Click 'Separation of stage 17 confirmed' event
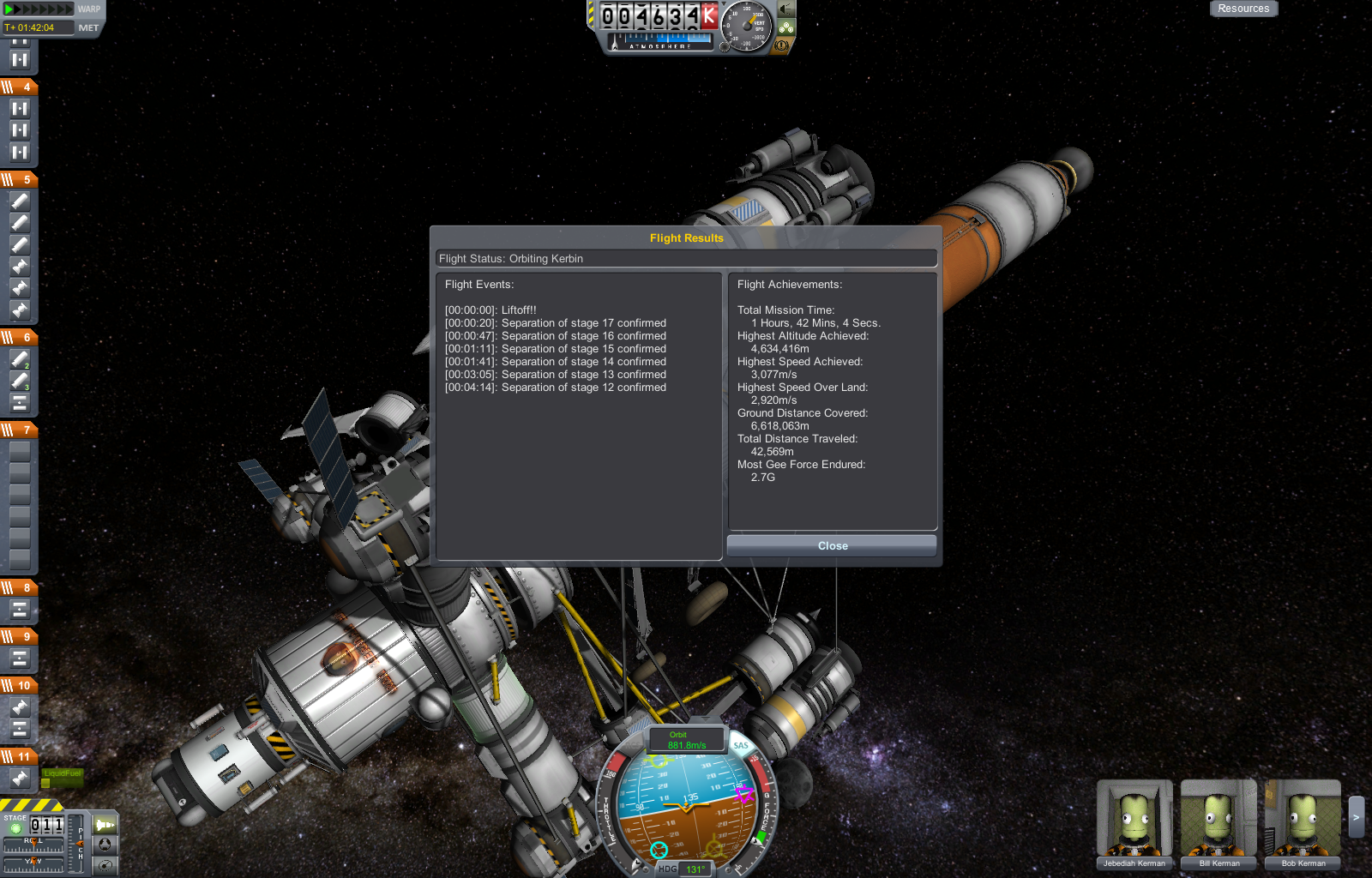This screenshot has height=878, width=1372. (556, 323)
